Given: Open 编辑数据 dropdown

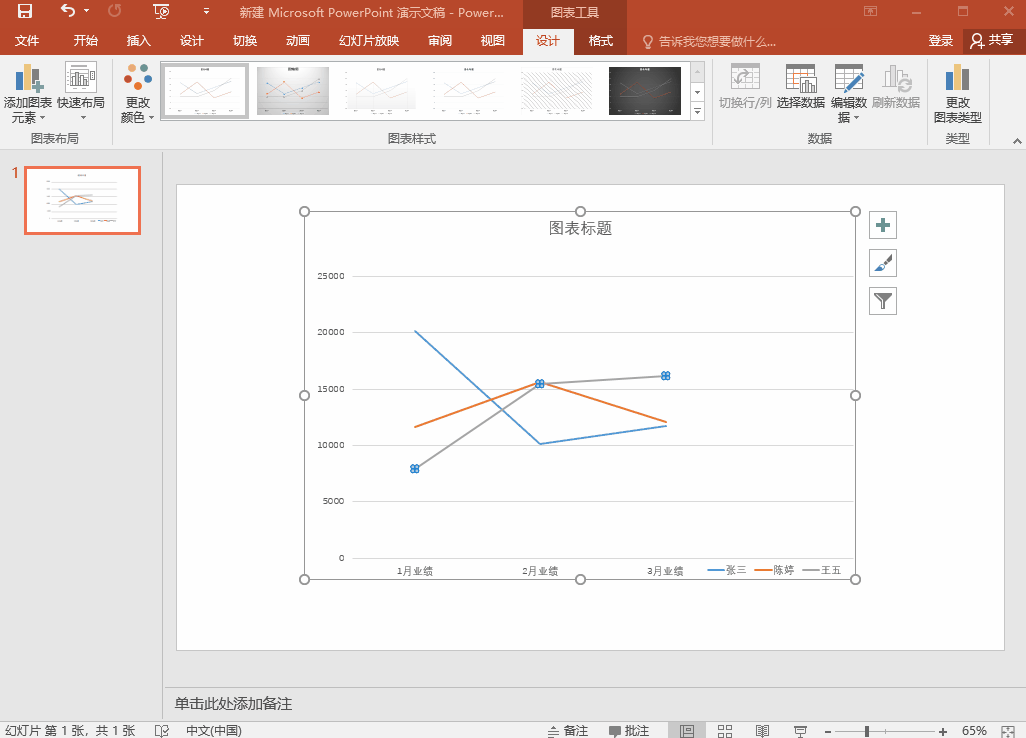Looking at the screenshot, I should pos(849,92).
